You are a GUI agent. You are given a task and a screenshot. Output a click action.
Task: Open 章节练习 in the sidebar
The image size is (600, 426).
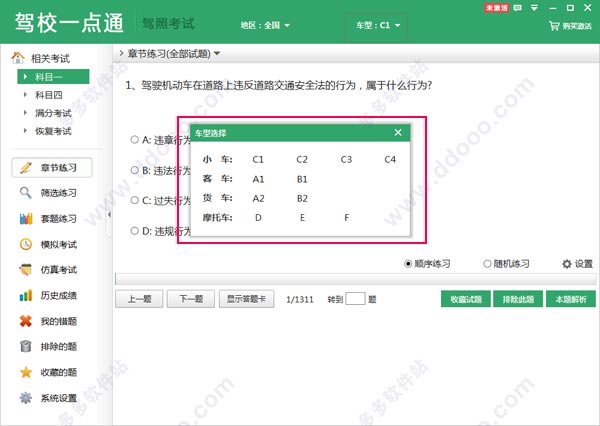coord(52,168)
